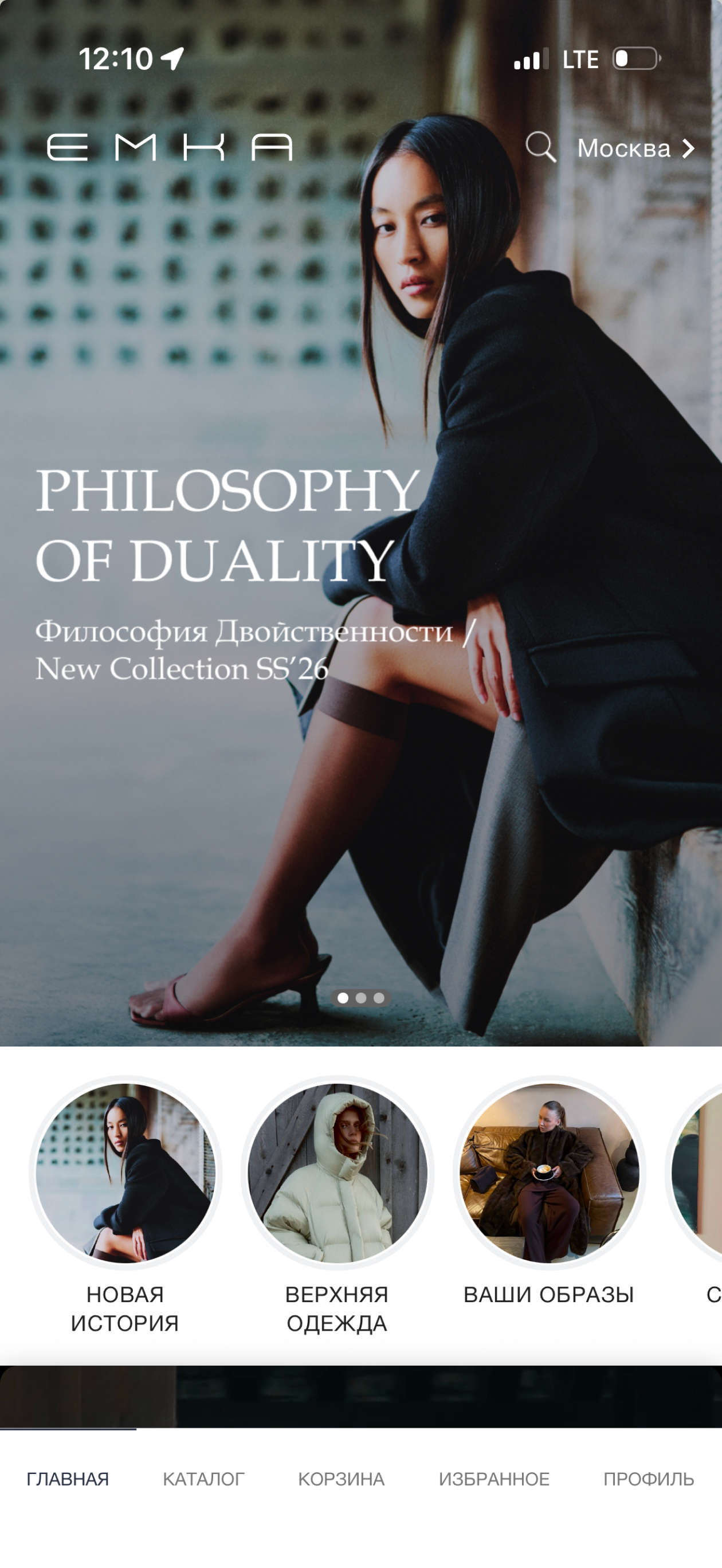
Task: Open the ВАШИ ОБРАЗЫ story circle
Action: click(549, 1173)
